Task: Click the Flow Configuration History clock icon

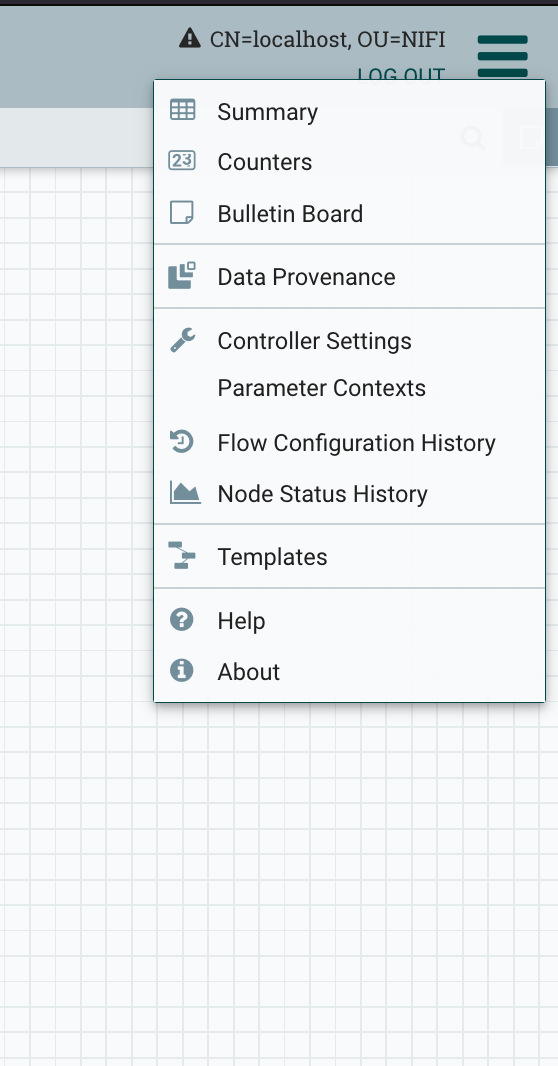Action: [x=181, y=442]
